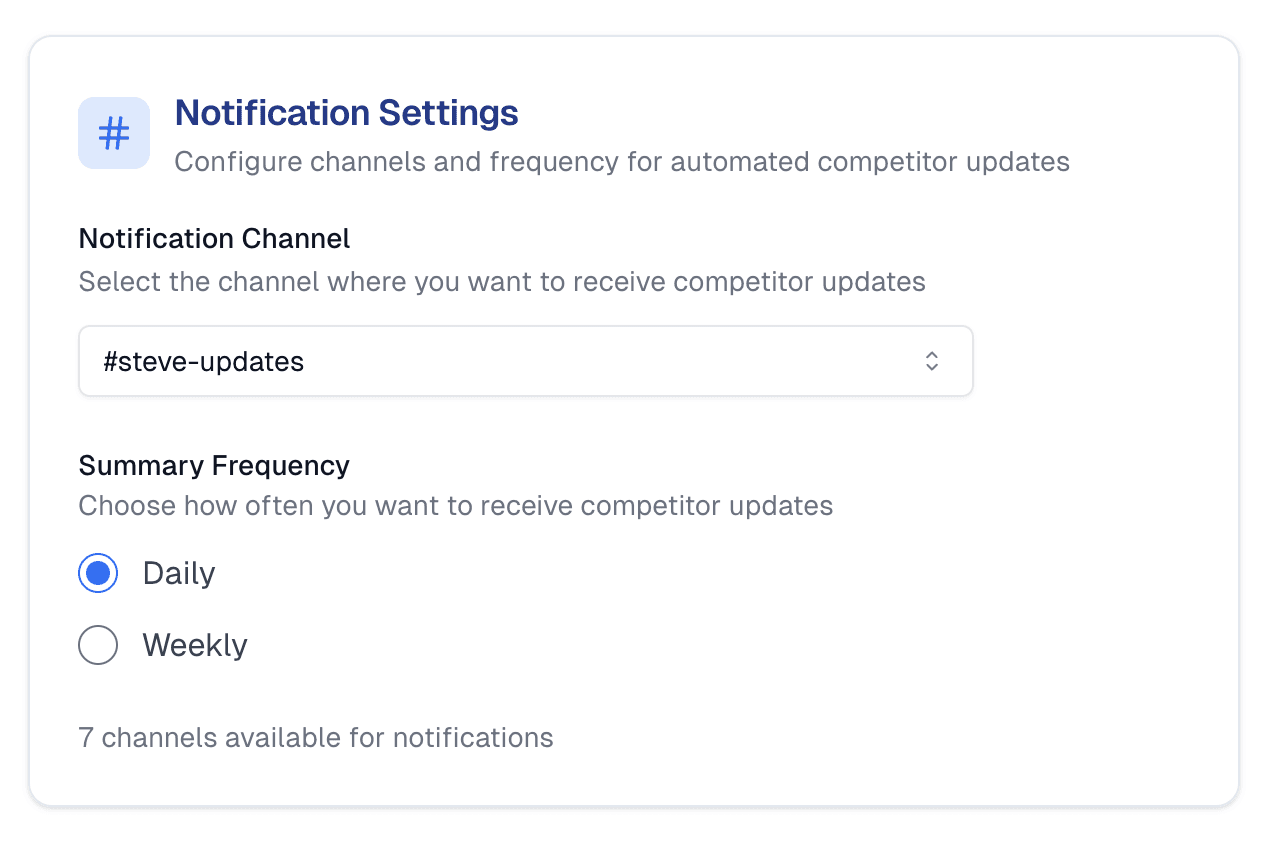Click the "7 channels available for notifications" text
The height and width of the screenshot is (846, 1266).
click(x=316, y=738)
